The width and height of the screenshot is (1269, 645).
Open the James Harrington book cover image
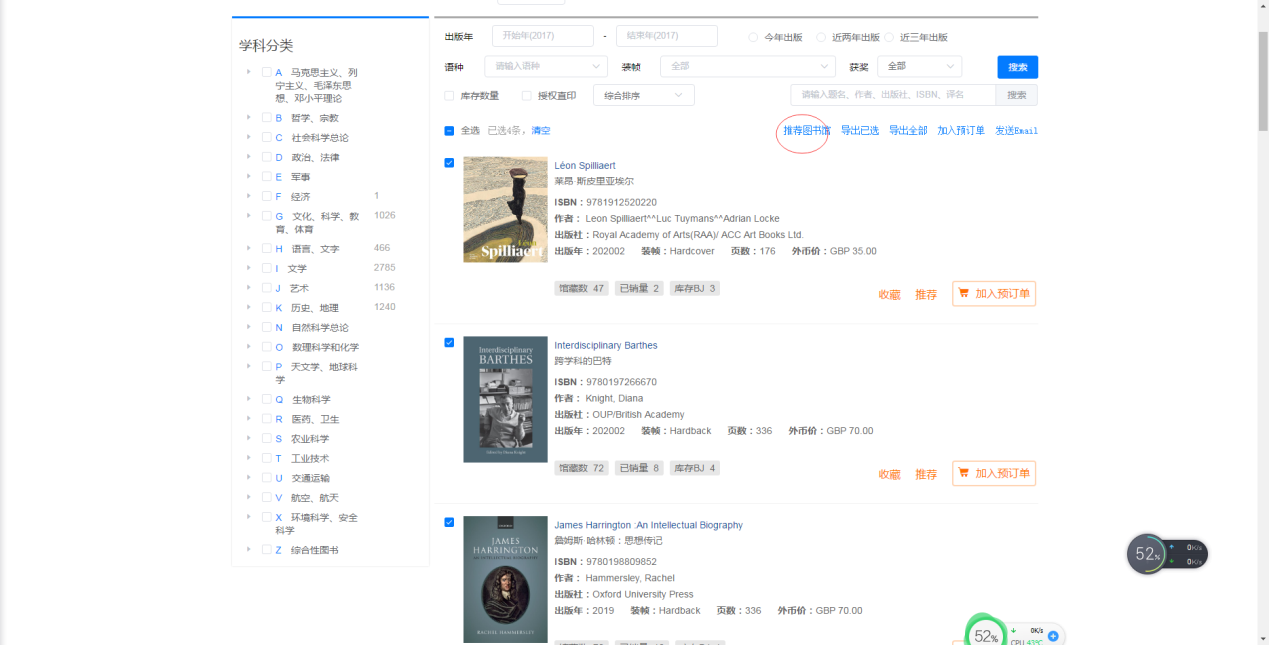(505, 579)
